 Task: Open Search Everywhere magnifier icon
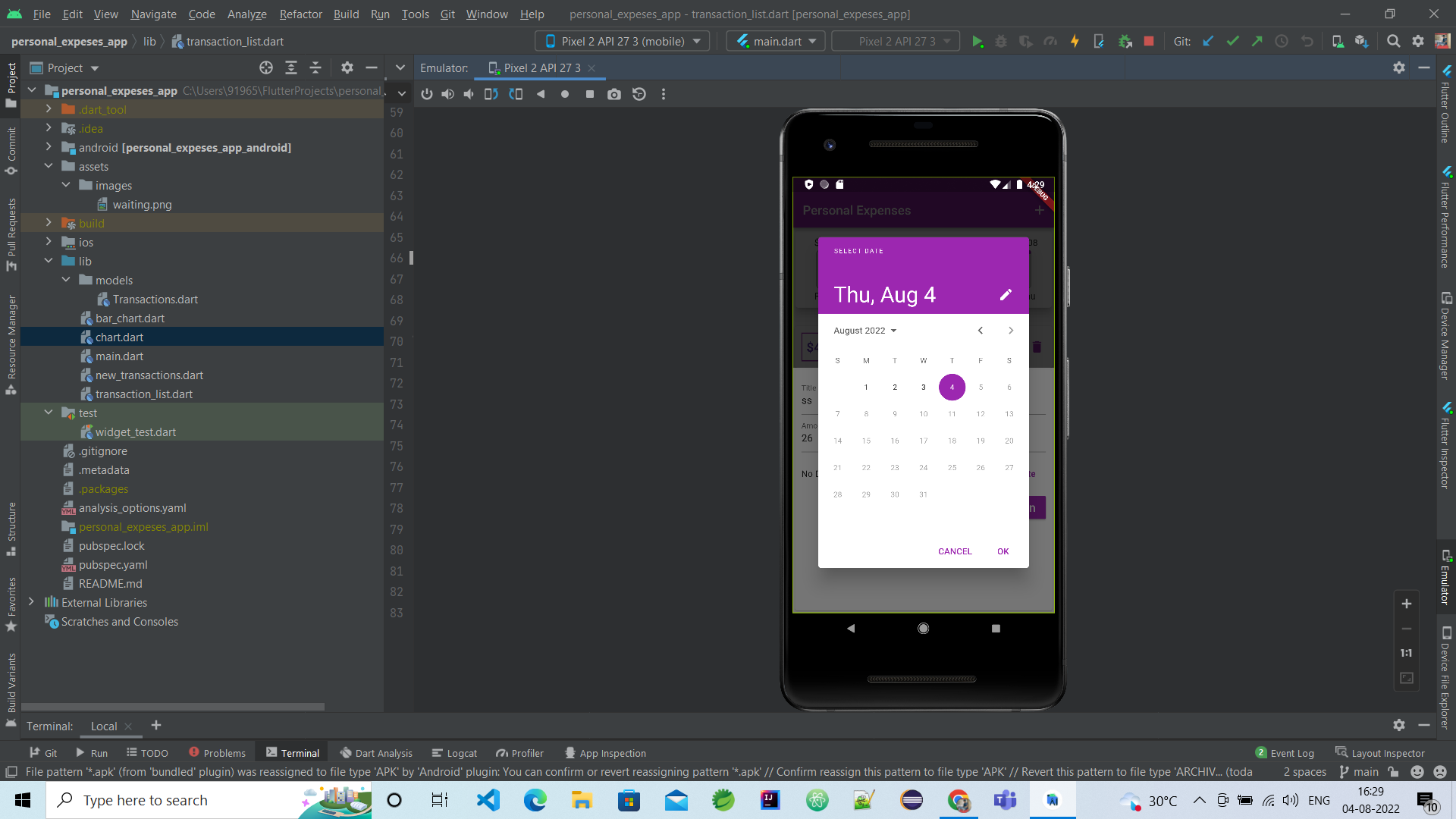coord(1393,42)
